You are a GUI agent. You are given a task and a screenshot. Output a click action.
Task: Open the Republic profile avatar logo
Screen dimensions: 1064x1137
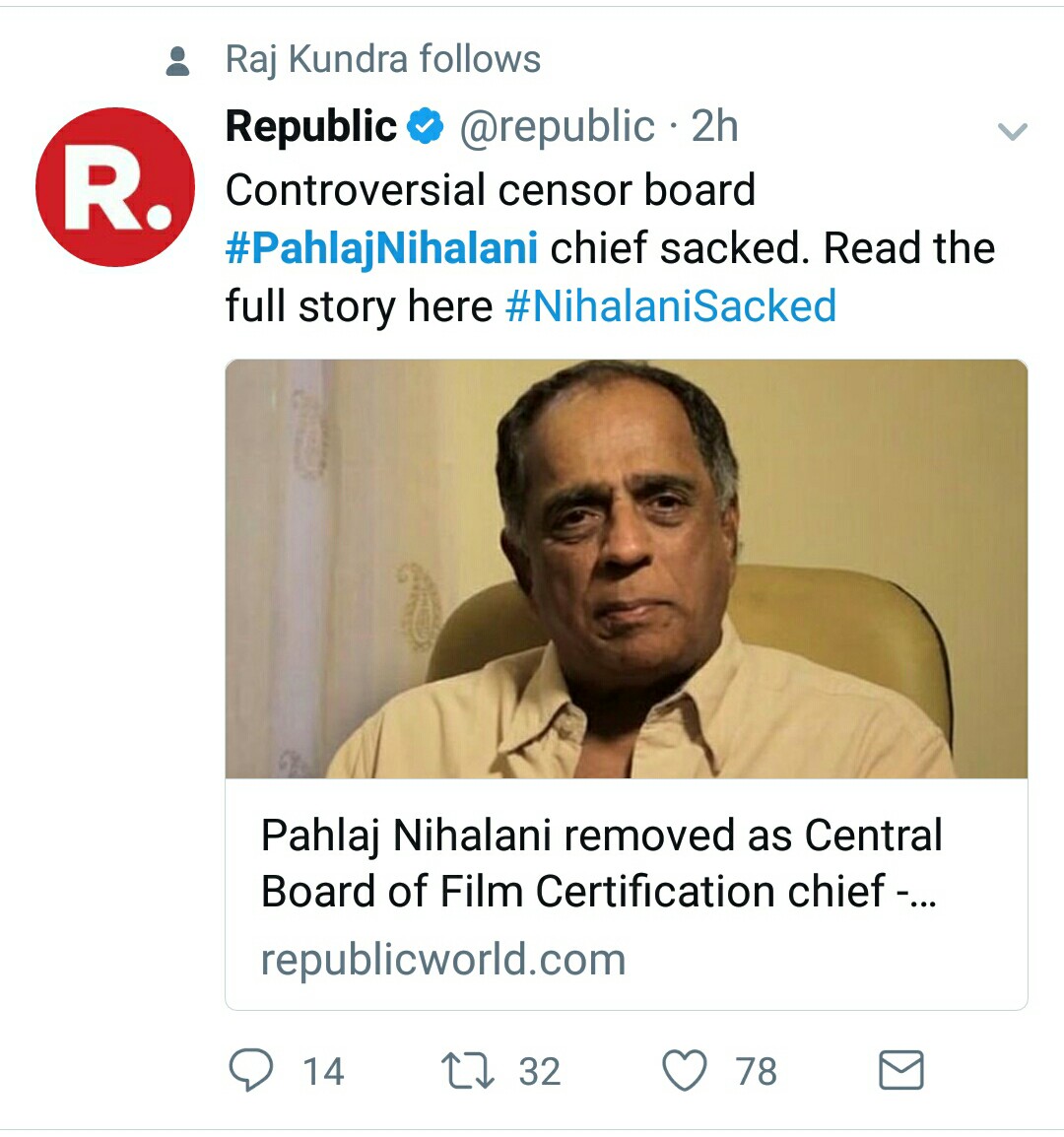point(115,187)
